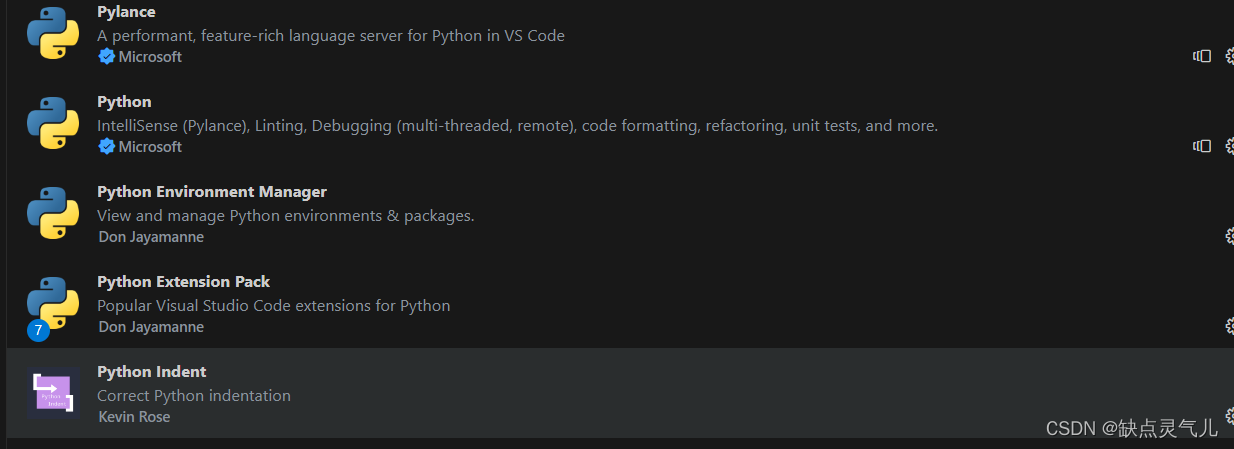Click the Pylance extension Python logo
The width and height of the screenshot is (1234, 449).
[52, 33]
